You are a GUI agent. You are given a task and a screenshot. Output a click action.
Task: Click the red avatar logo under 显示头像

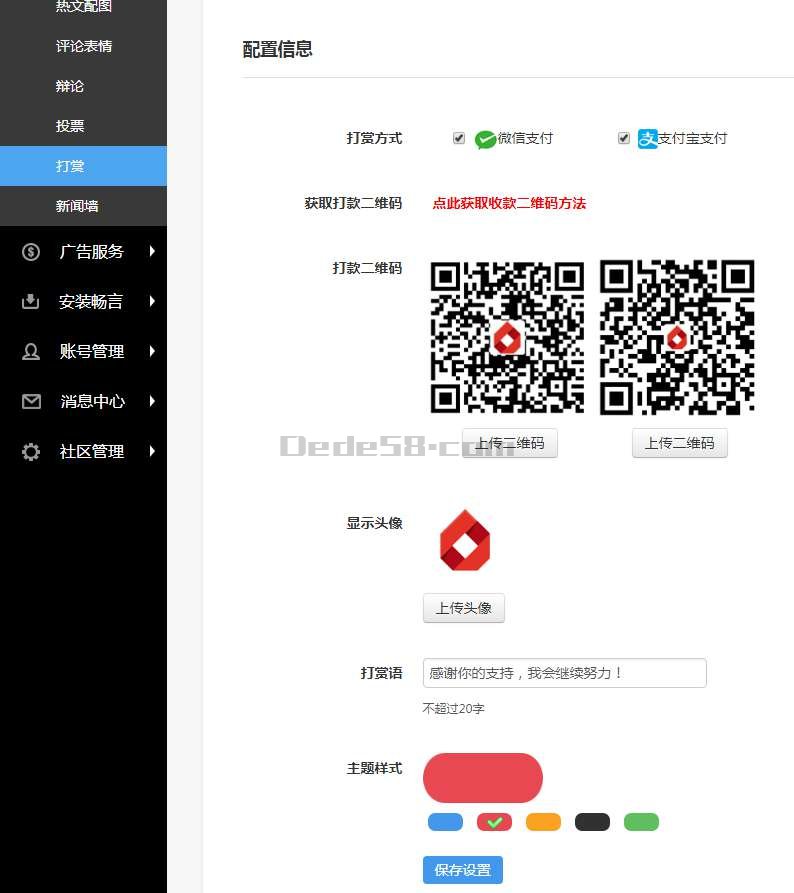pyautogui.click(x=465, y=541)
